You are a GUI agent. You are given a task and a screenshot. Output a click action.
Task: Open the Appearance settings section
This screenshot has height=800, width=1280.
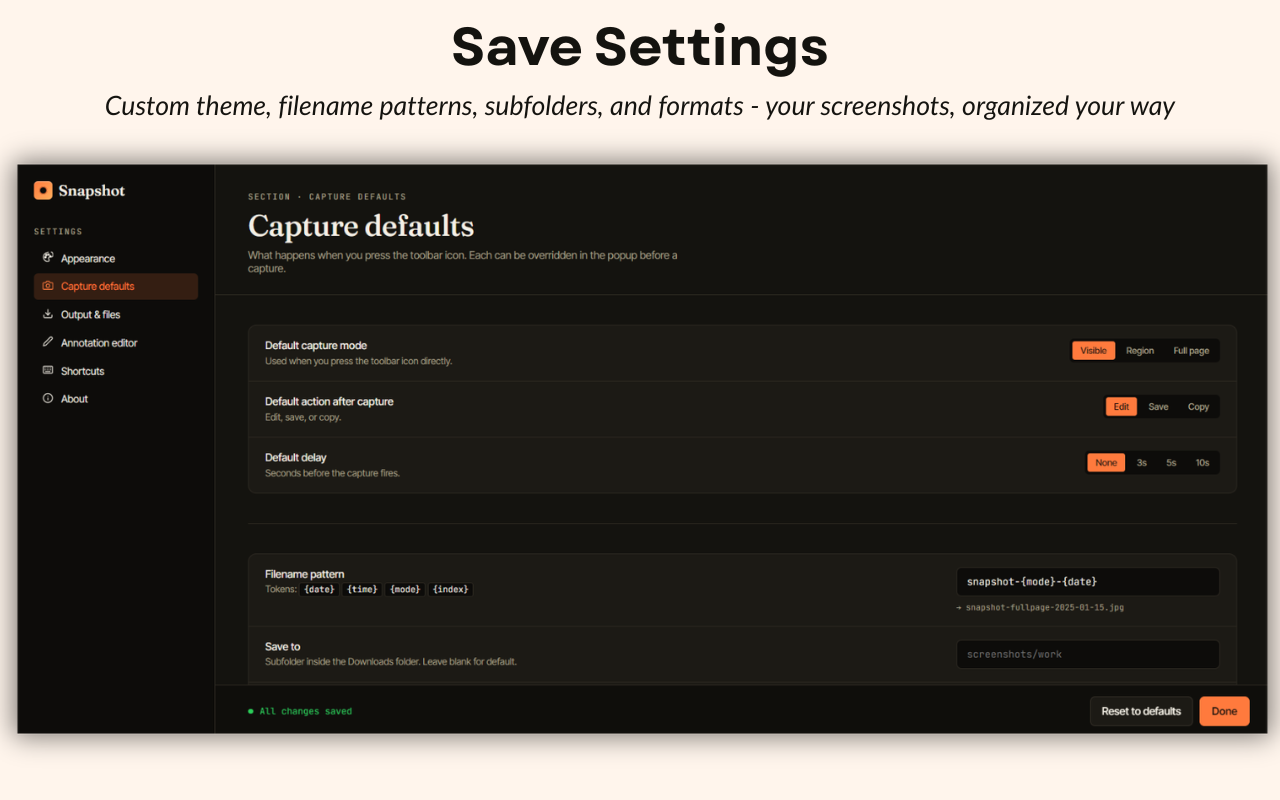click(116, 258)
